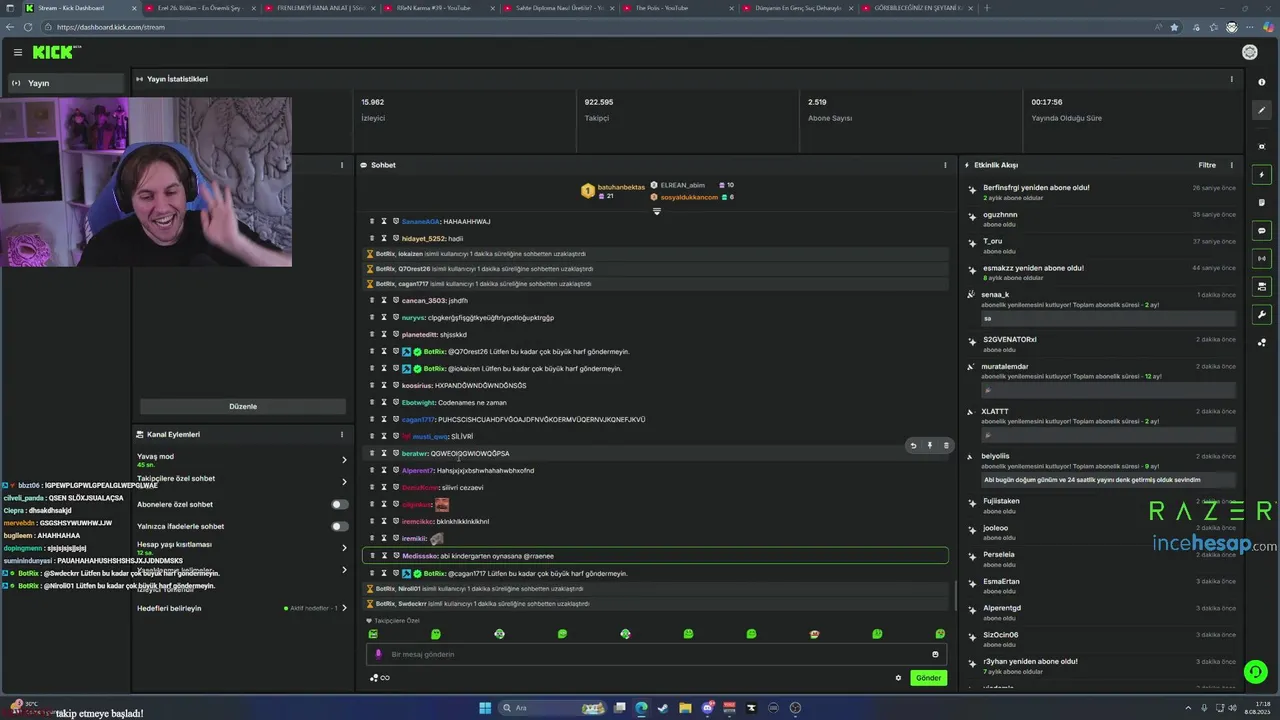1280x720 pixels.
Task: Open the Kanal Eylemleri three-dot menu
Action: 341,434
